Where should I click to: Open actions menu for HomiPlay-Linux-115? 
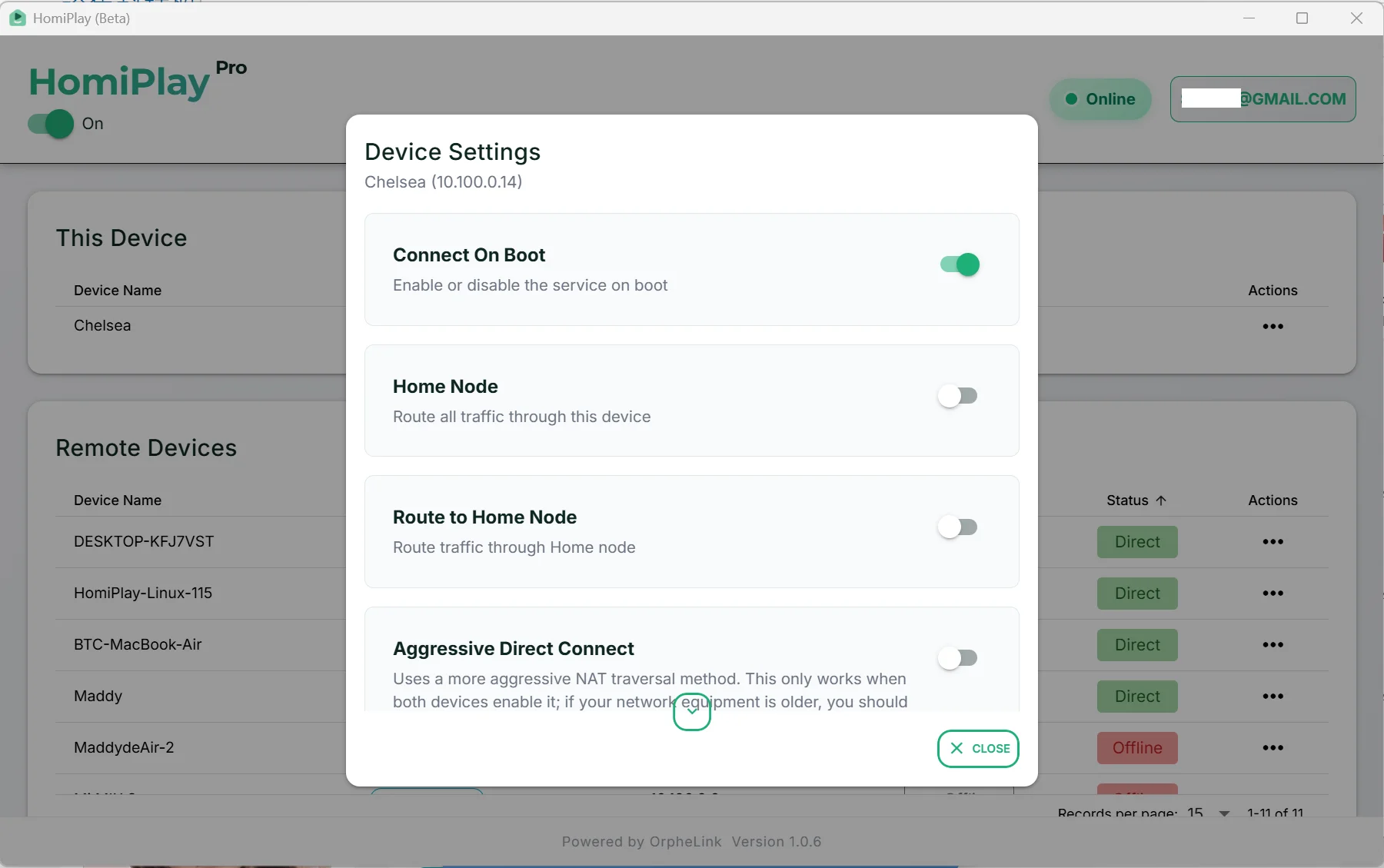coord(1273,594)
